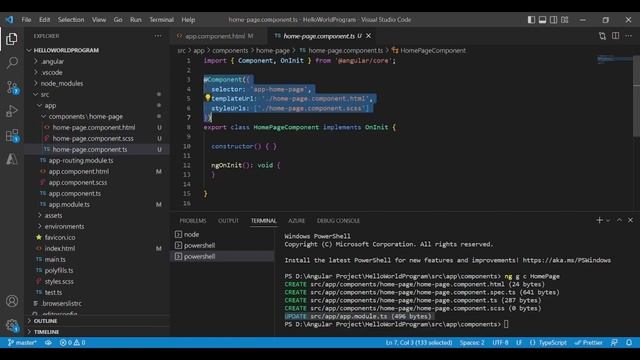Close the home-page.component.ts tab
Screen dimensions: 640x360
click(x=369, y=36)
